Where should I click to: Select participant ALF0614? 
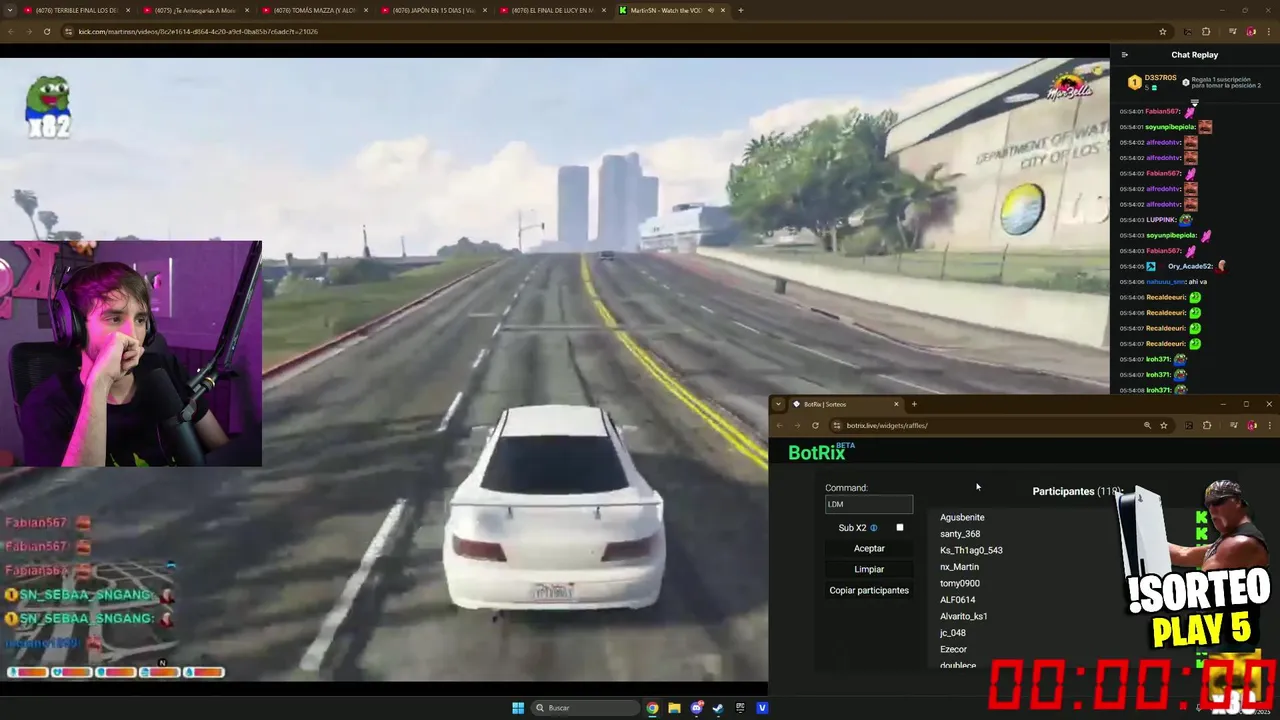click(957, 600)
